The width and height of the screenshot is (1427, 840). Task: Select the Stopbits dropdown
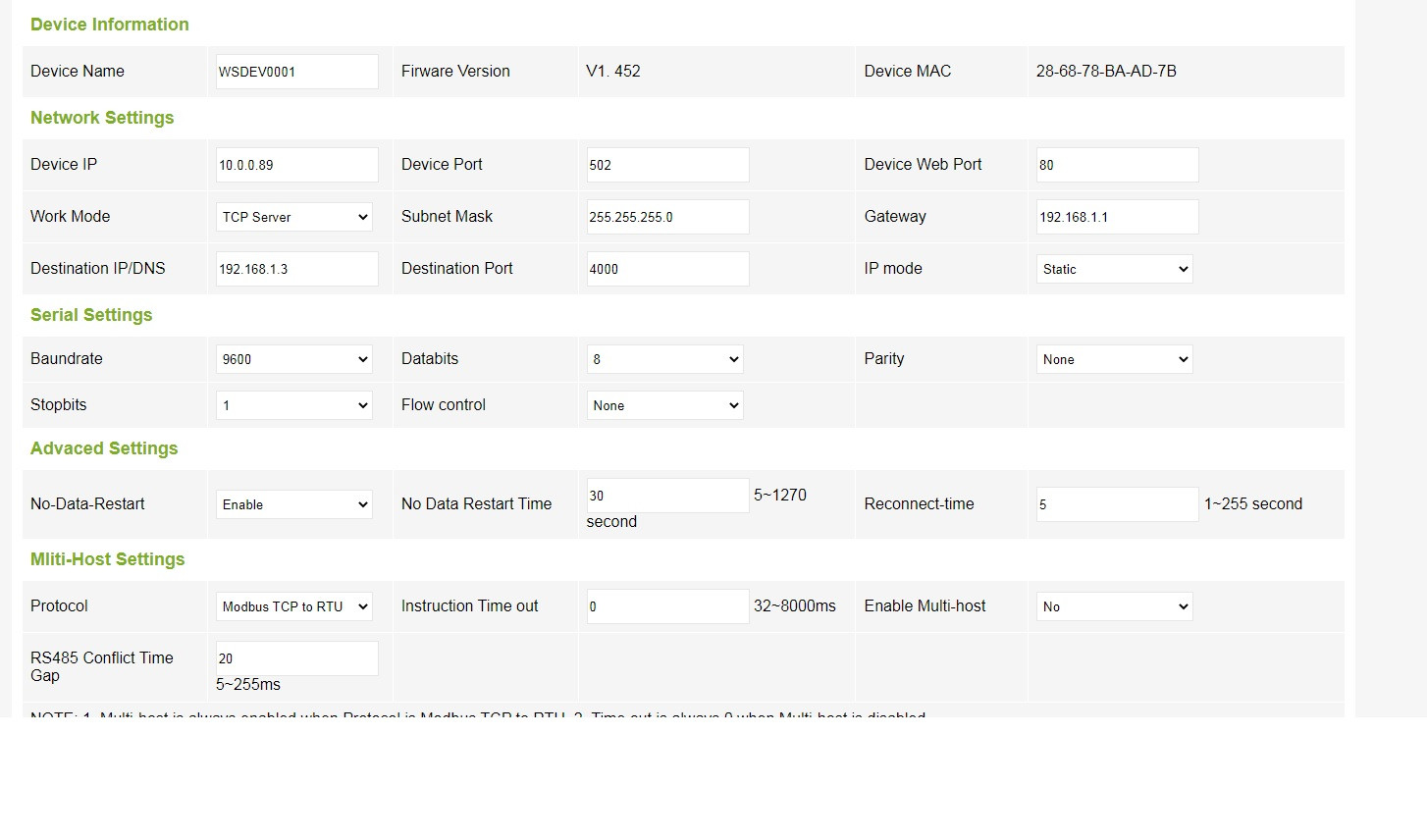(x=293, y=405)
